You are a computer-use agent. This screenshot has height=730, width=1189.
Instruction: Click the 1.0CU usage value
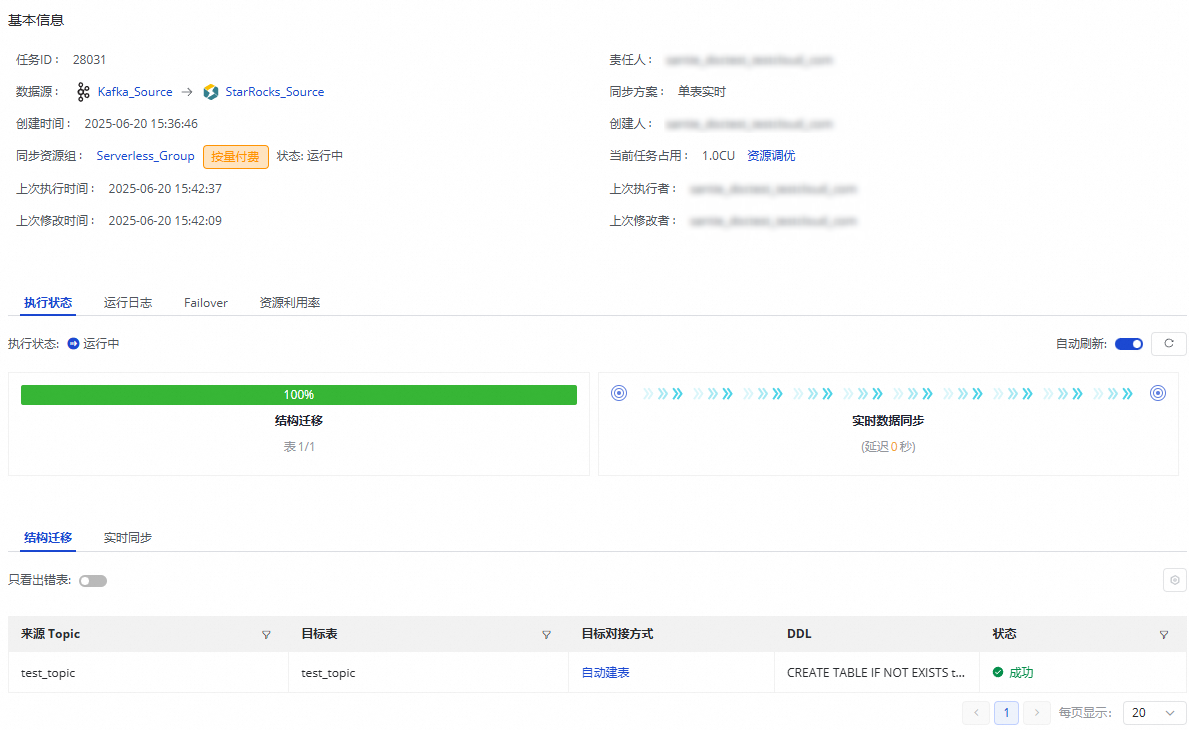click(718, 155)
